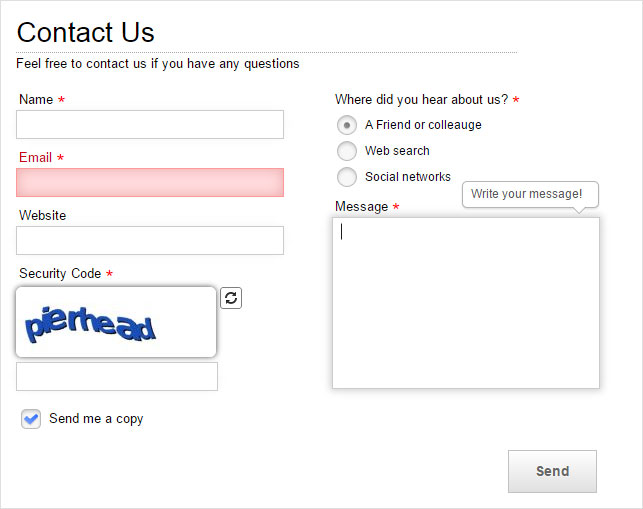This screenshot has height=509, width=643.
Task: Click the 'pierhead' captcha image
Action: 116,322
